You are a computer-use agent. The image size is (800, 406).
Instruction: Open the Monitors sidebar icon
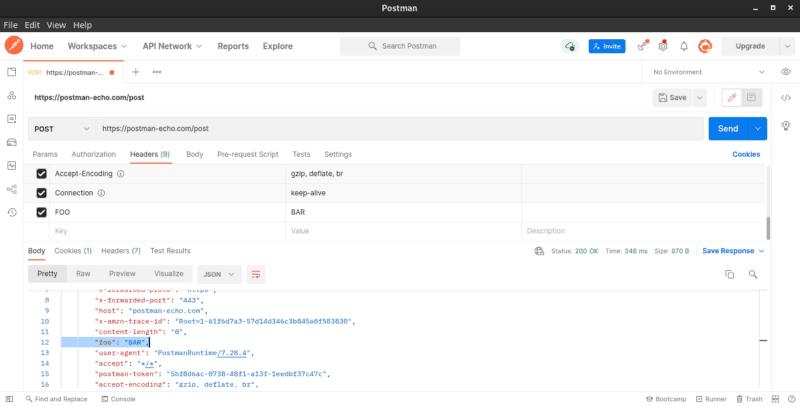11,166
